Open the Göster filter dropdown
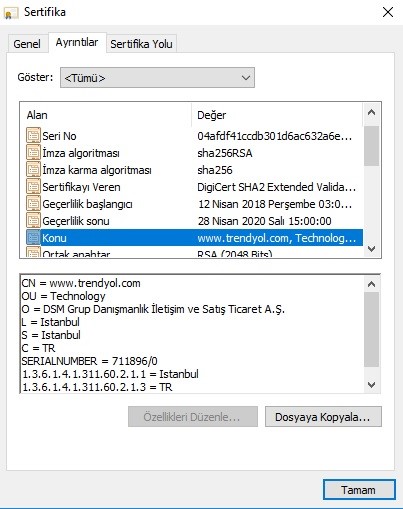Viewport: 403px width, 509px height. pos(157,78)
